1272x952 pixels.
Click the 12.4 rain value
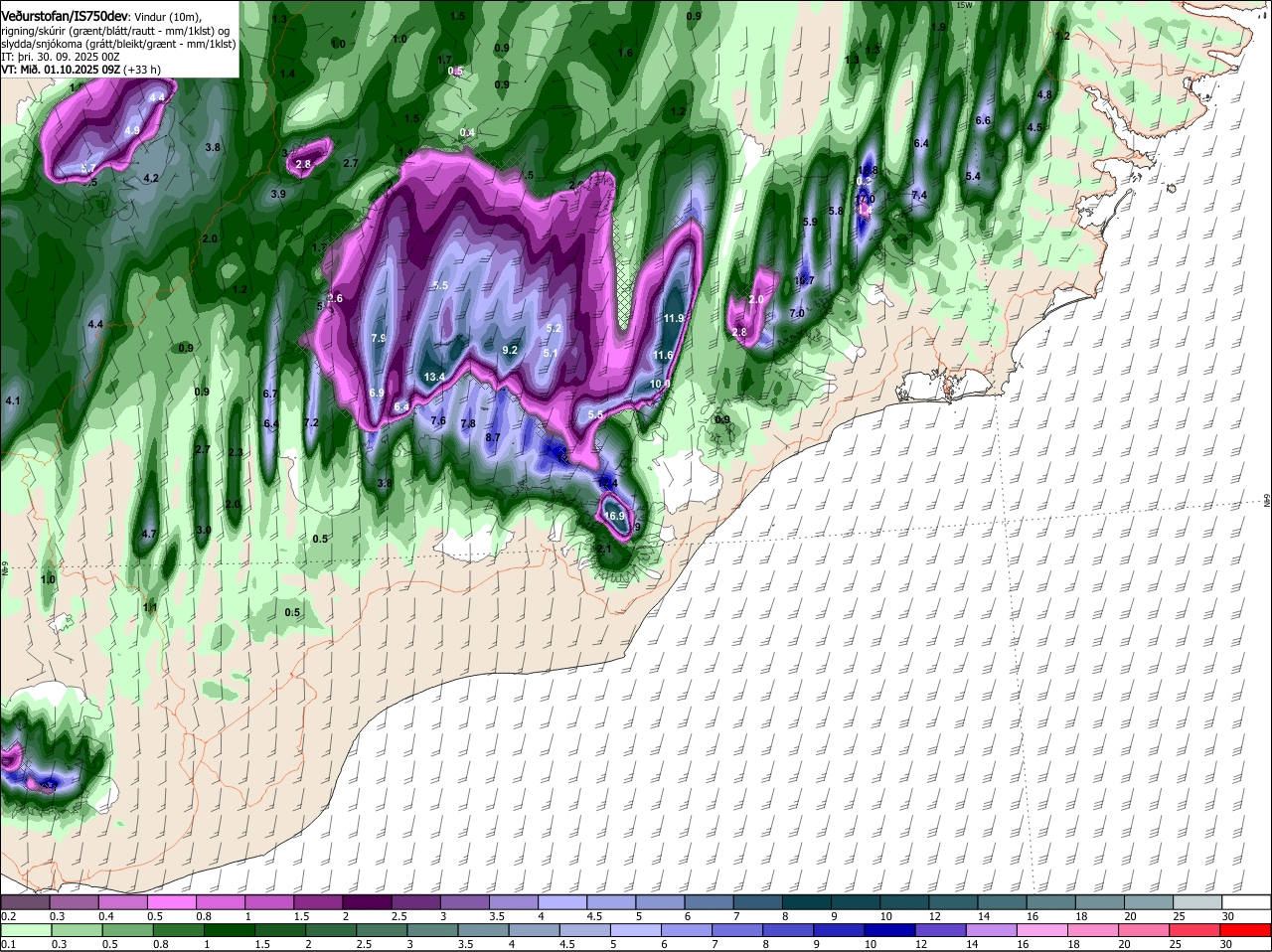click(x=608, y=483)
